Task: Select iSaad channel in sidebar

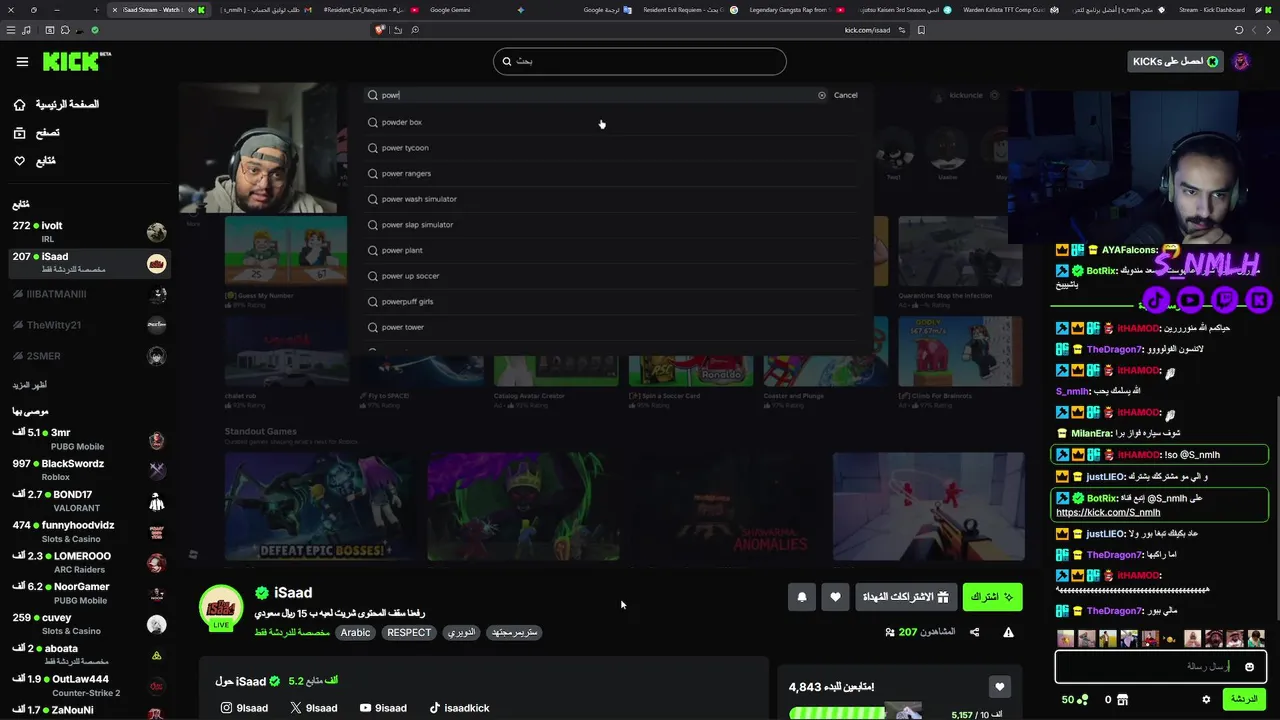Action: pos(88,263)
